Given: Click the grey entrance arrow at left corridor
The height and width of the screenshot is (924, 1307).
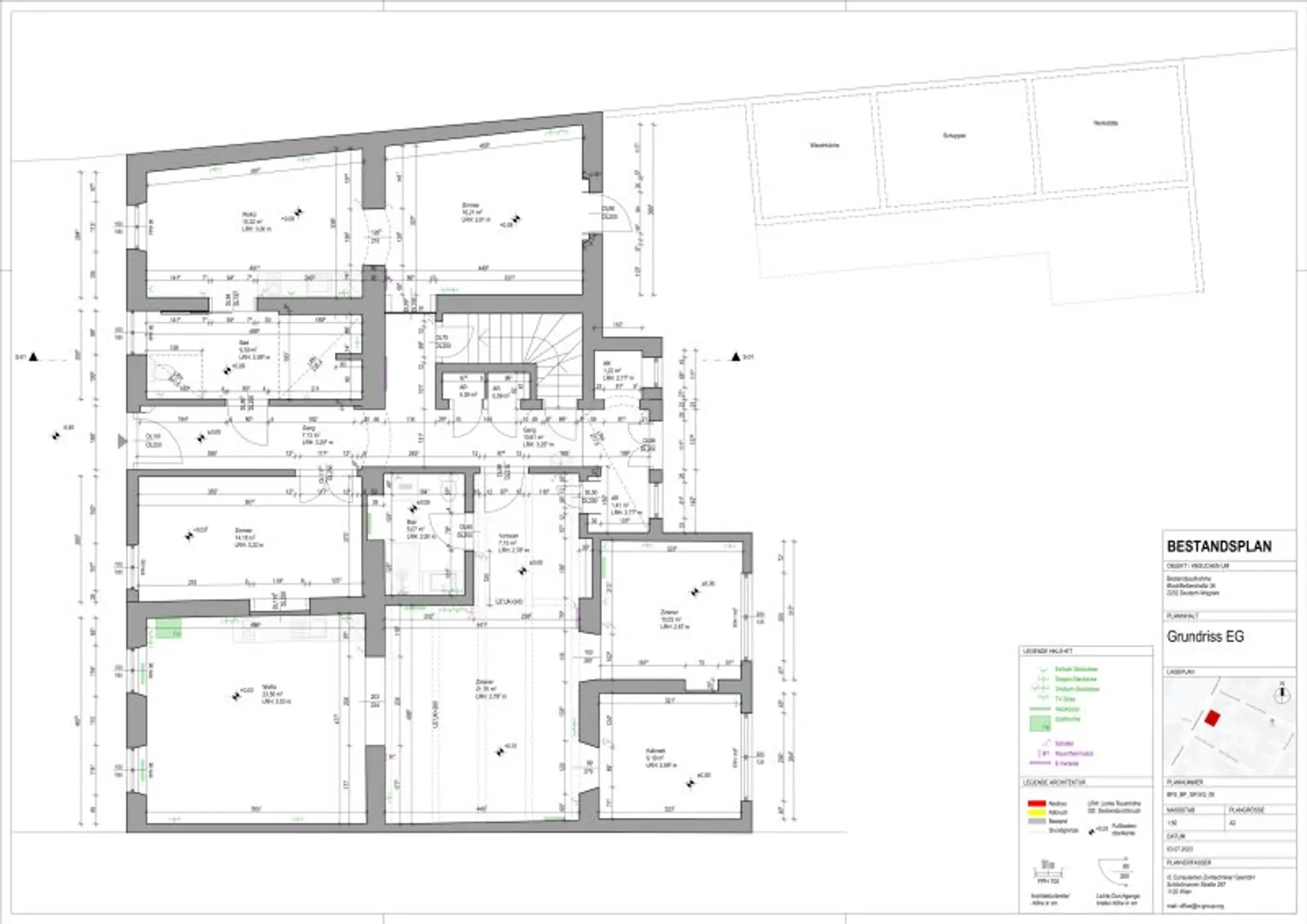Looking at the screenshot, I should (122, 442).
